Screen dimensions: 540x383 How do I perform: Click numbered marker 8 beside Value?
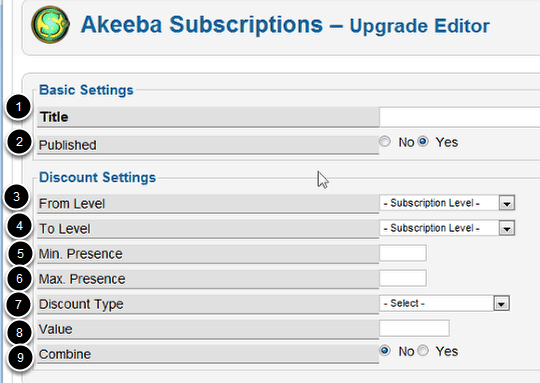coord(19,332)
